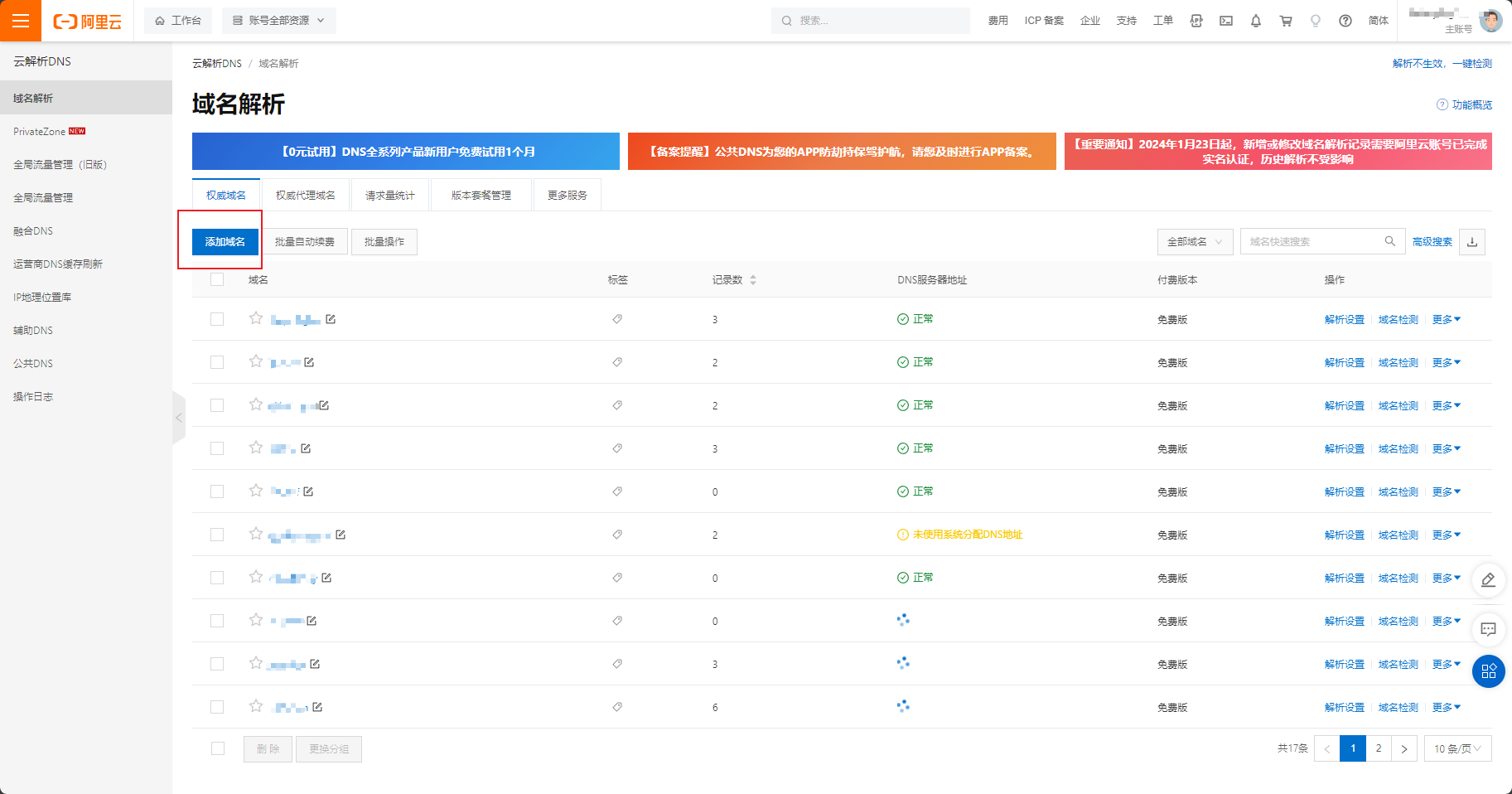Viewport: 1512px width, 794px height.
Task: Switch to 权威代理域名 tab
Action: pos(306,195)
